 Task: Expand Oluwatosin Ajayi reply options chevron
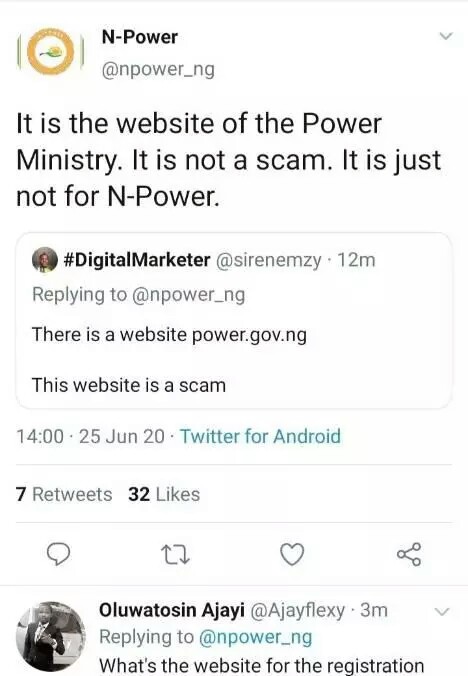442,611
